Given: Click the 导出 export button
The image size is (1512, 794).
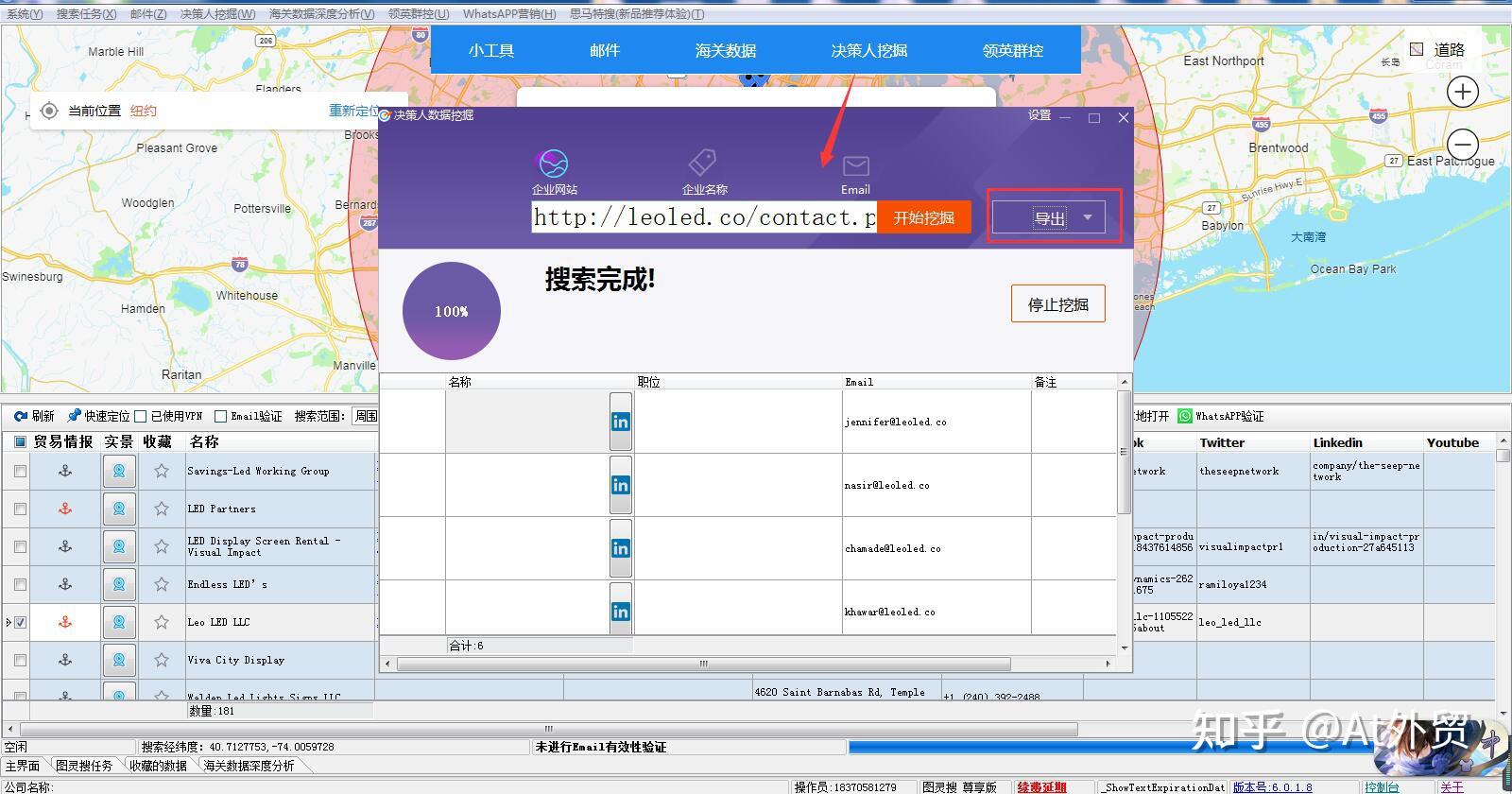Looking at the screenshot, I should point(1049,218).
